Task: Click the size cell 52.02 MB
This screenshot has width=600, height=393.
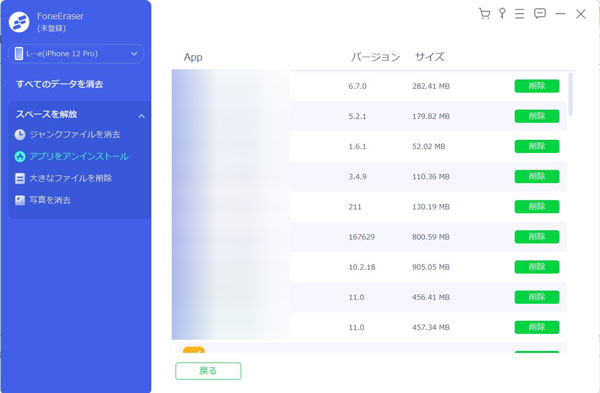Action: (429, 147)
